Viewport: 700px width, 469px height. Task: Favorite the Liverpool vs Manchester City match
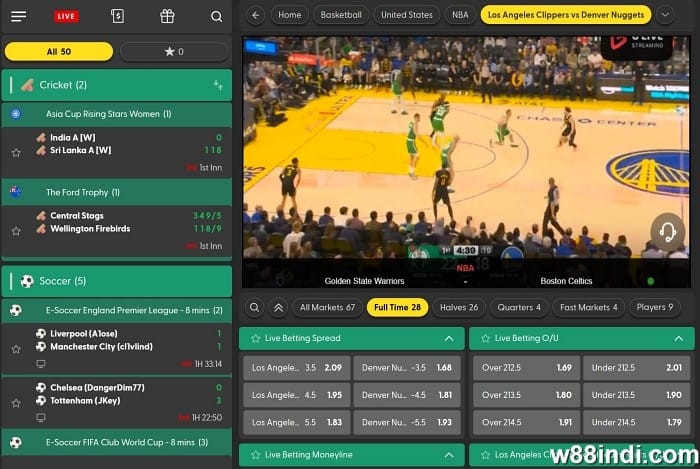(16, 349)
